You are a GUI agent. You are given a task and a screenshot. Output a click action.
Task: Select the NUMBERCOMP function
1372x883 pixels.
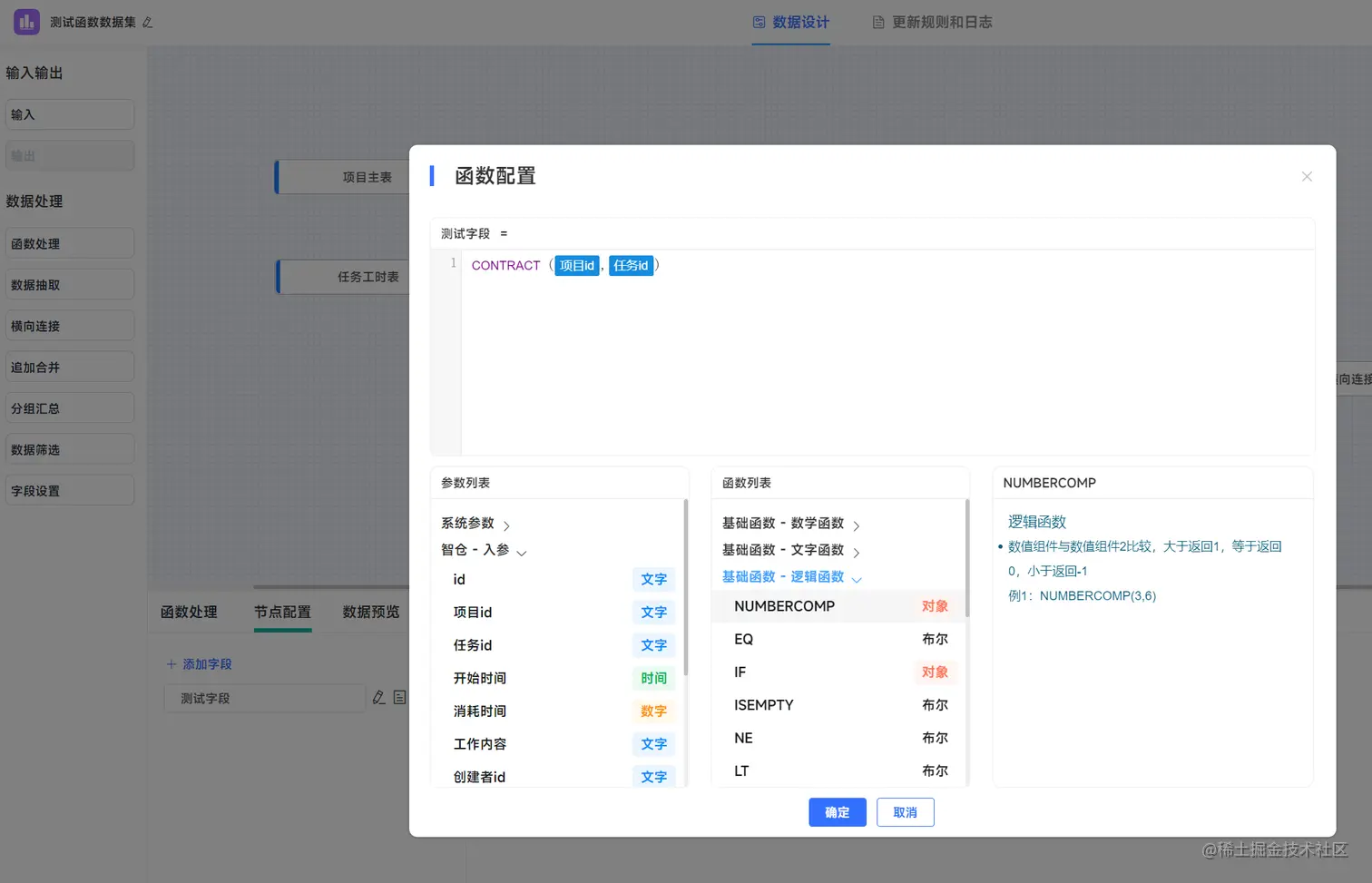click(x=838, y=606)
